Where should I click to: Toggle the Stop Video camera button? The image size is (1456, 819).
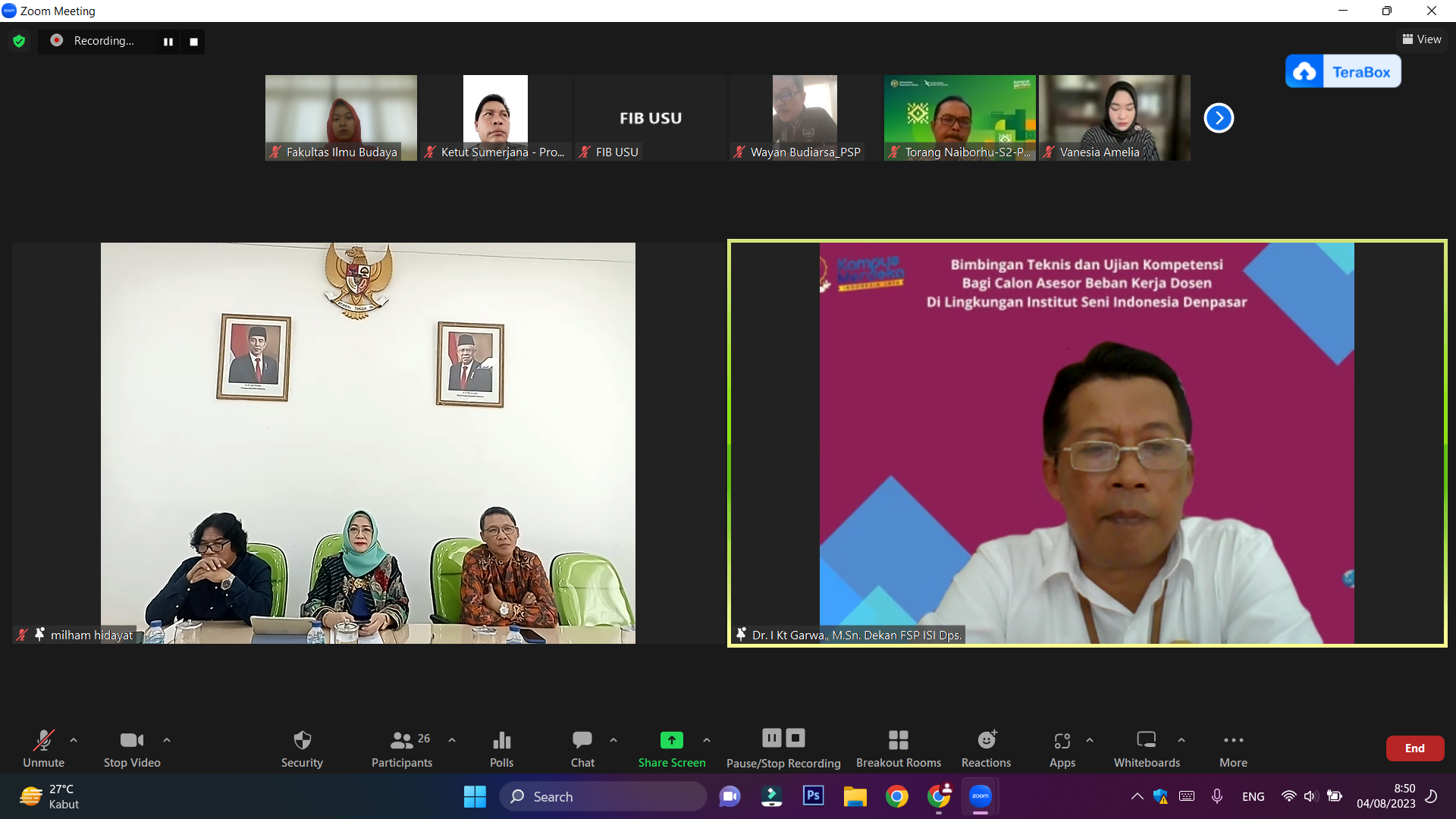point(132,748)
